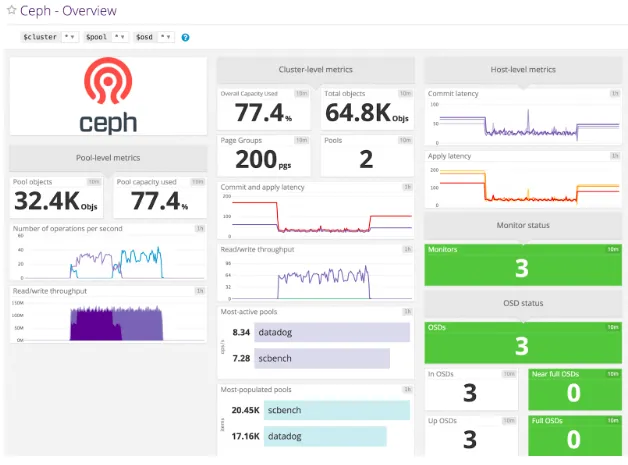
Task: Click the OSD status header
Action: coord(523,303)
